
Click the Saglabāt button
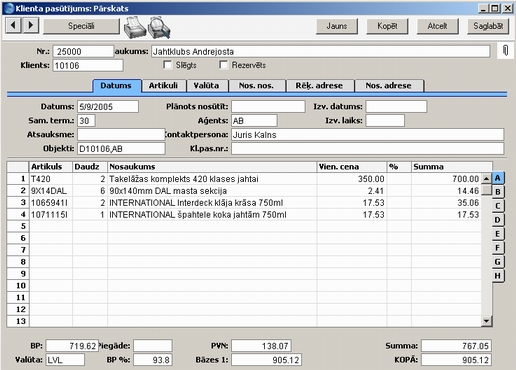[488, 26]
